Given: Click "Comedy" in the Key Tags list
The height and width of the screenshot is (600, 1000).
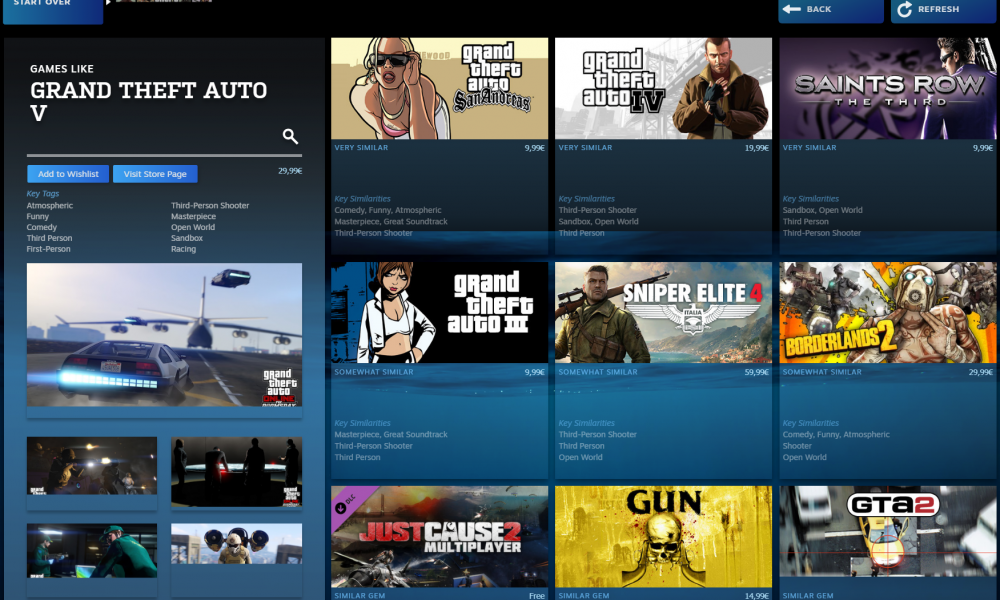Looking at the screenshot, I should 41,227.
